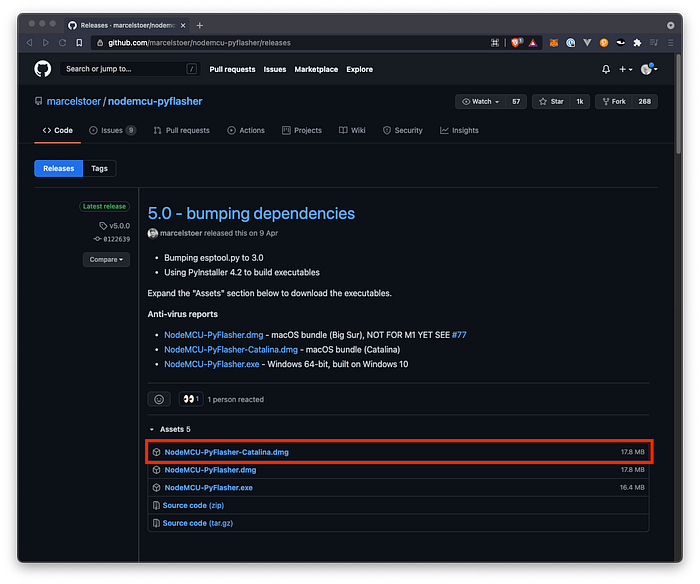Click the bookmark icon in toolbar

click(79, 43)
